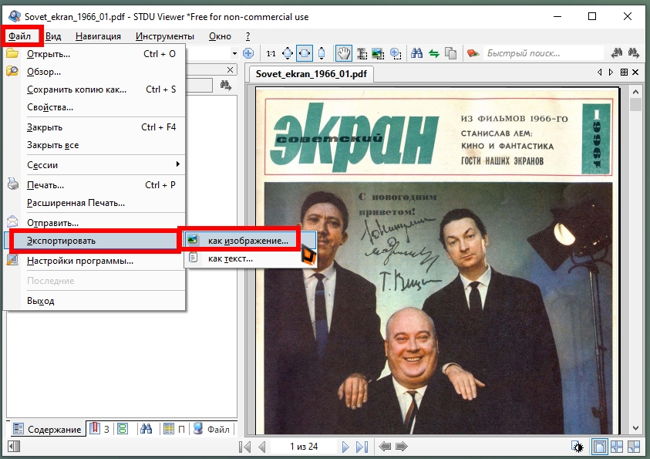
Task: Find next quick search result
Action: (x=633, y=53)
